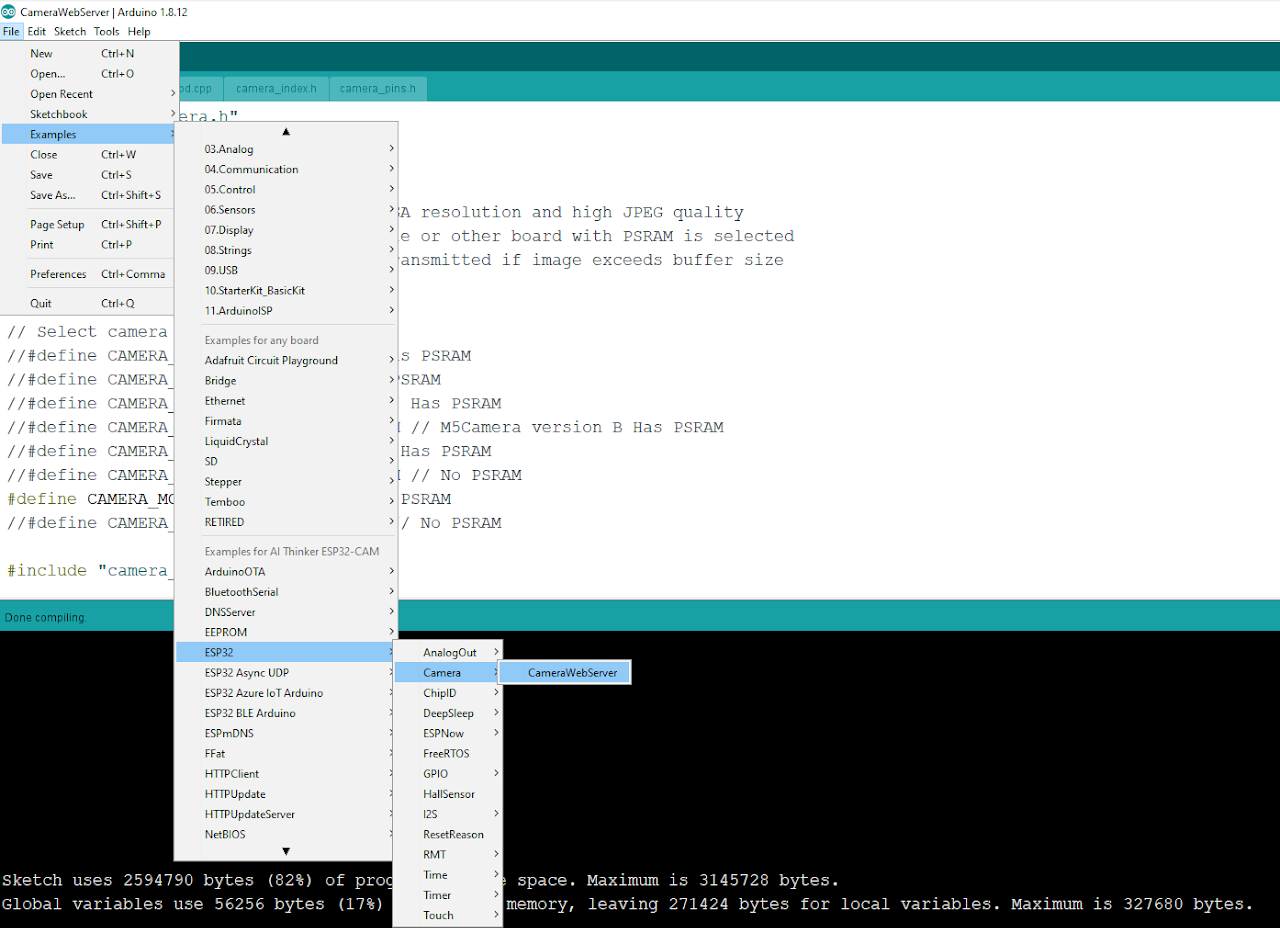Expand the 08.Strings examples
The image size is (1280, 928).
(286, 250)
